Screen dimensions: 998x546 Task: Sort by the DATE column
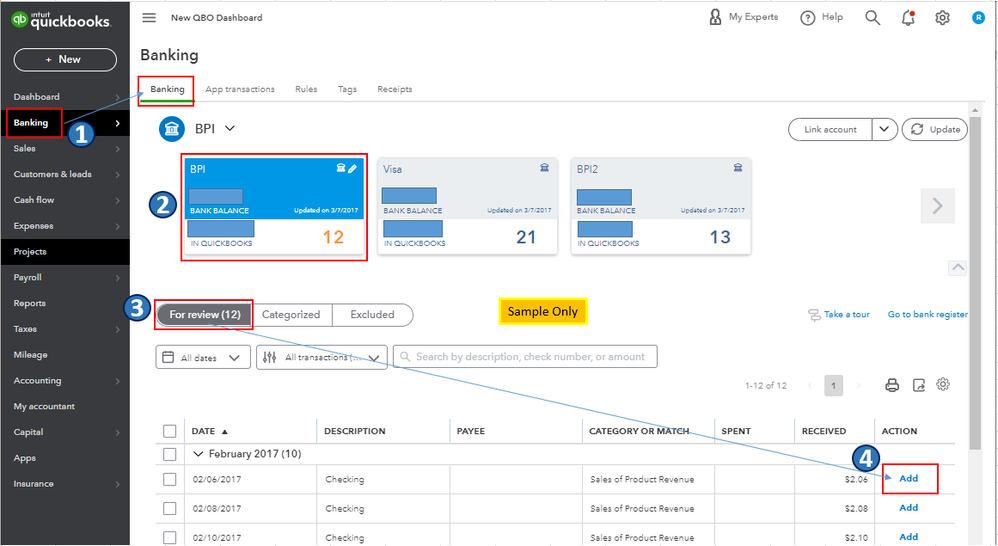coord(209,431)
